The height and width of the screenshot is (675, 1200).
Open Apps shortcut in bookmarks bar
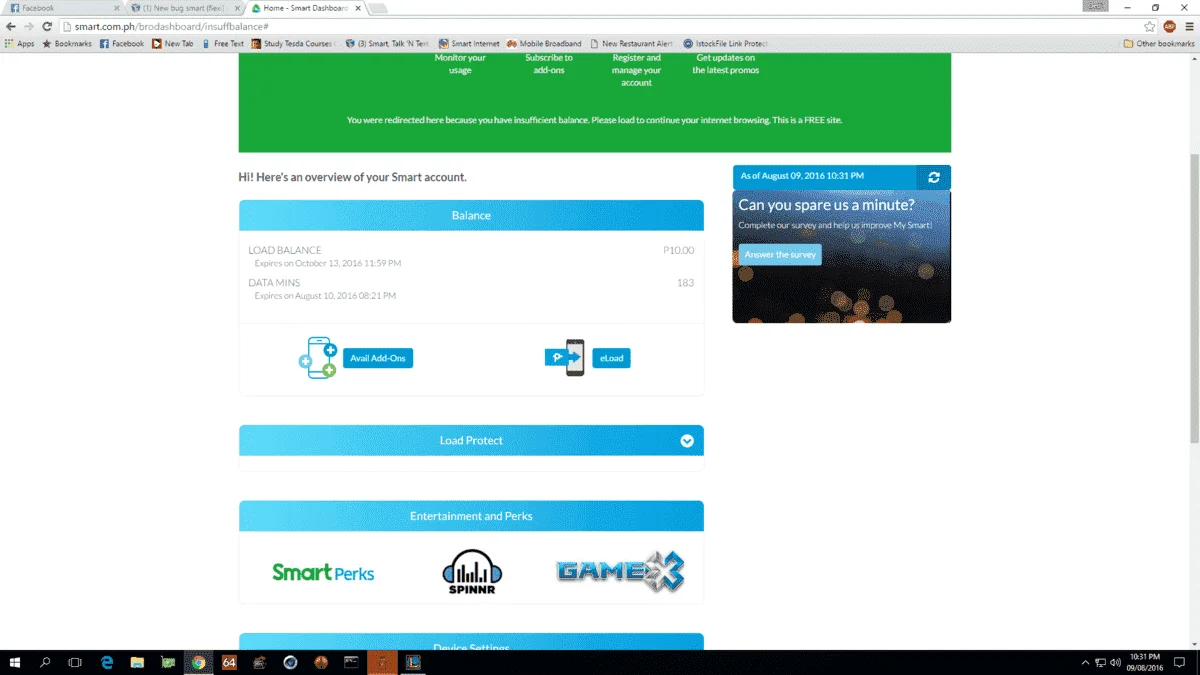click(19, 44)
